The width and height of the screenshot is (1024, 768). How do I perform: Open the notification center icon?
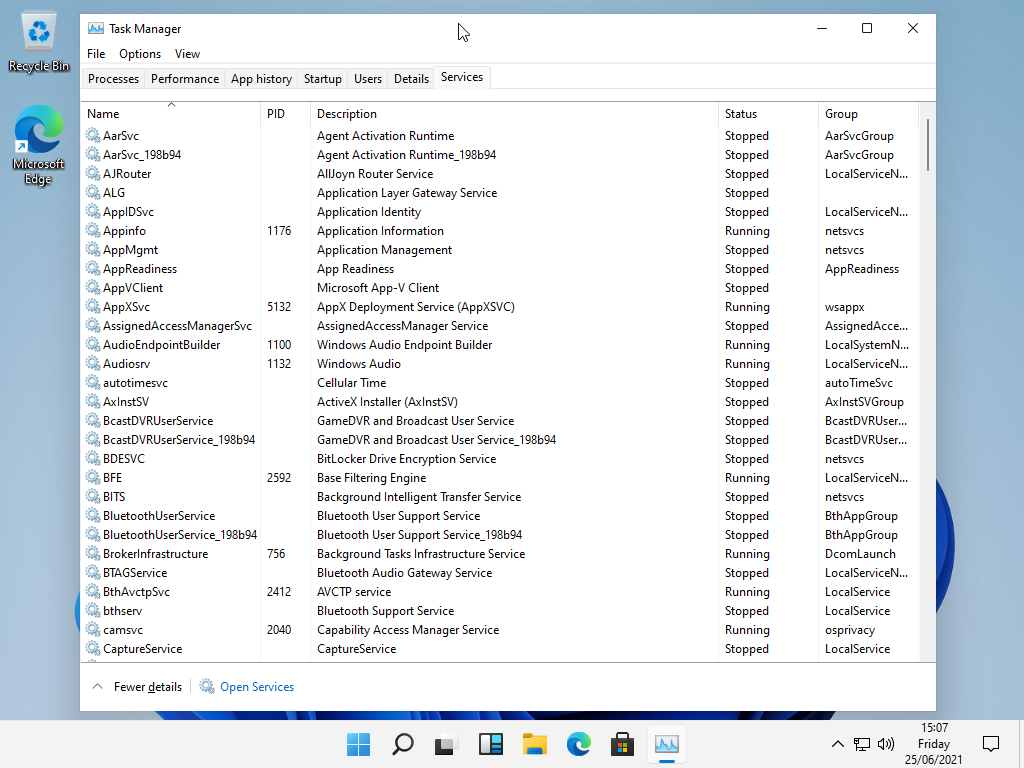pos(990,744)
